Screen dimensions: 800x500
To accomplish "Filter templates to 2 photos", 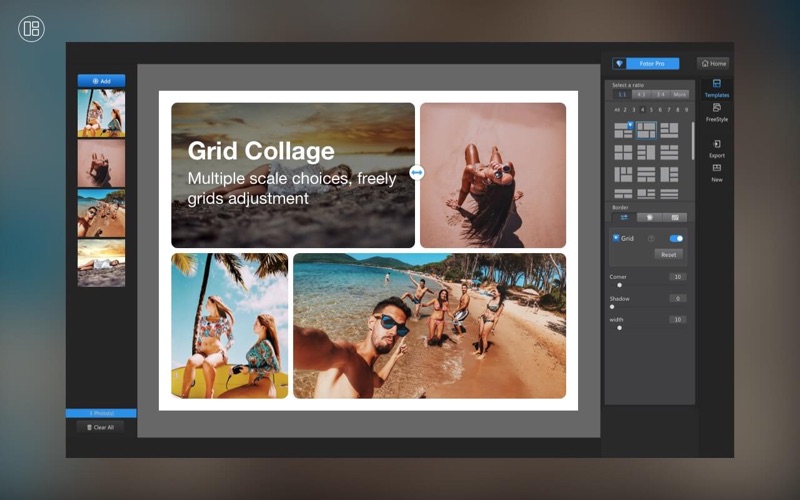I will 625,110.
